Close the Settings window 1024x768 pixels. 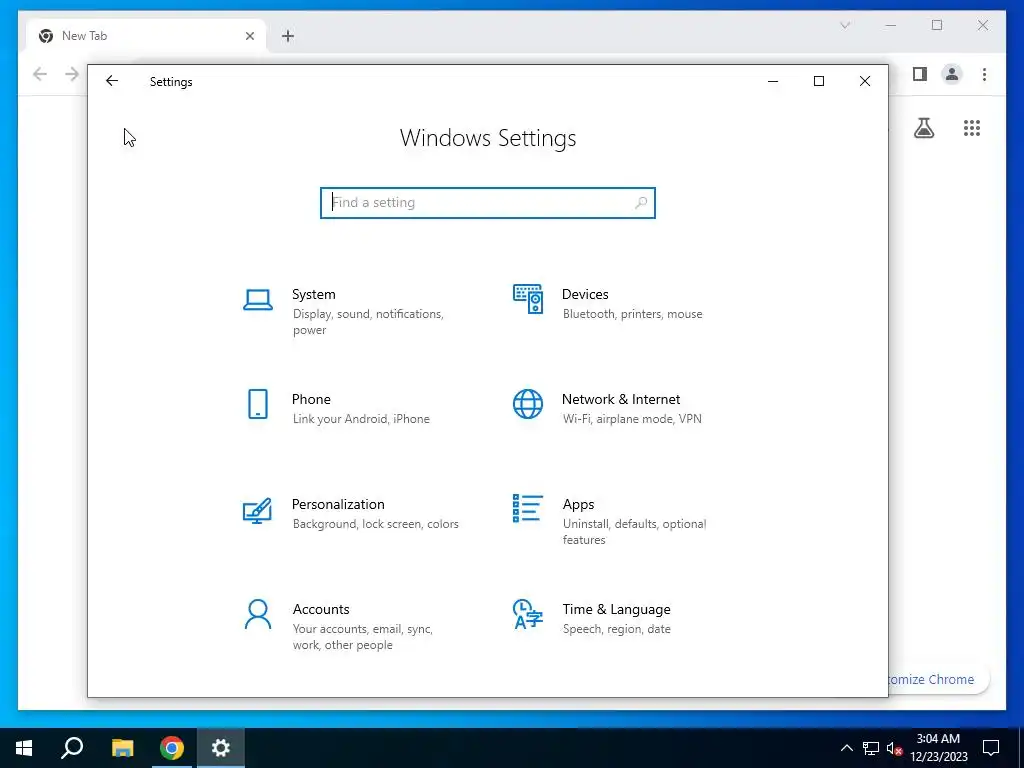(865, 81)
